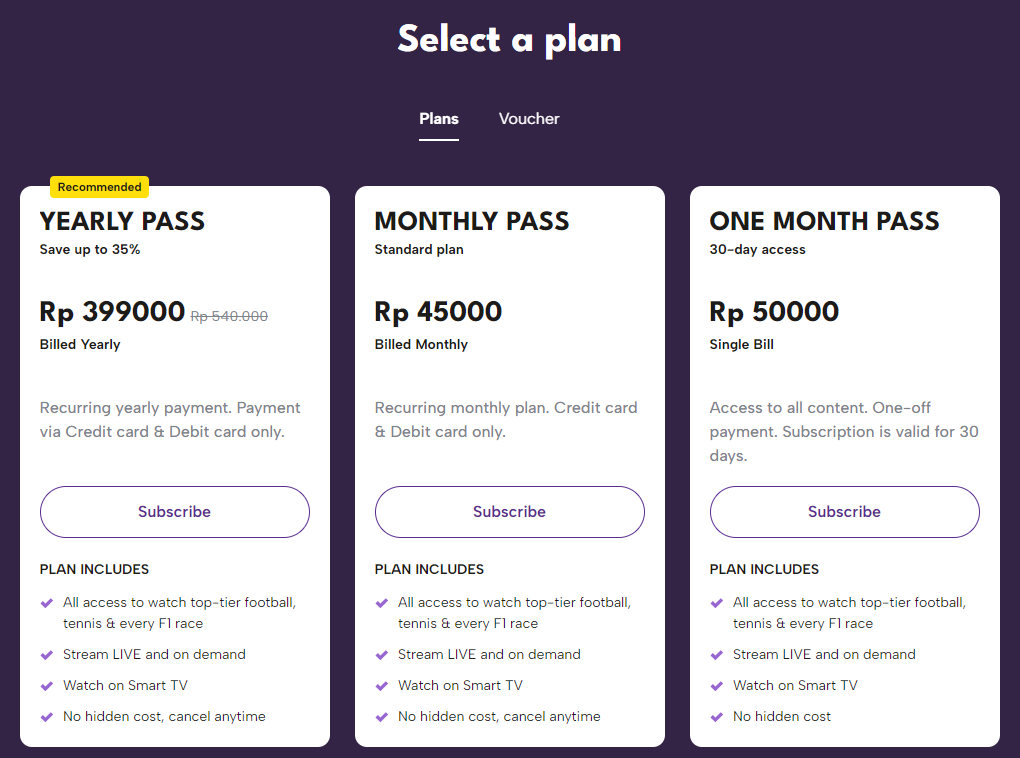Switch to the Voucher tab
Viewport: 1020px width, 758px height.
[529, 119]
